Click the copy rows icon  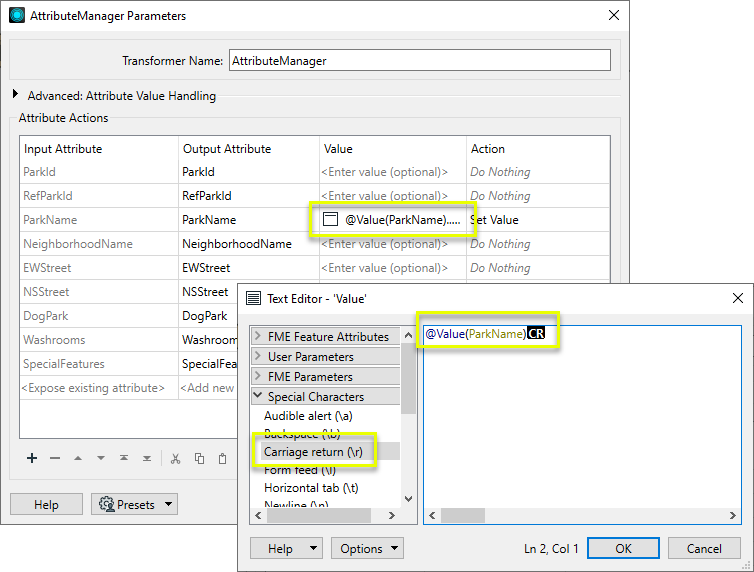click(x=199, y=458)
